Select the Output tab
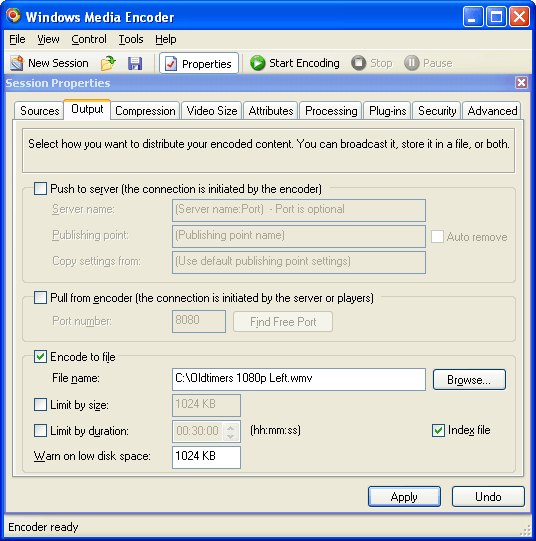Image resolution: width=536 pixels, height=541 pixels. pos(87,109)
